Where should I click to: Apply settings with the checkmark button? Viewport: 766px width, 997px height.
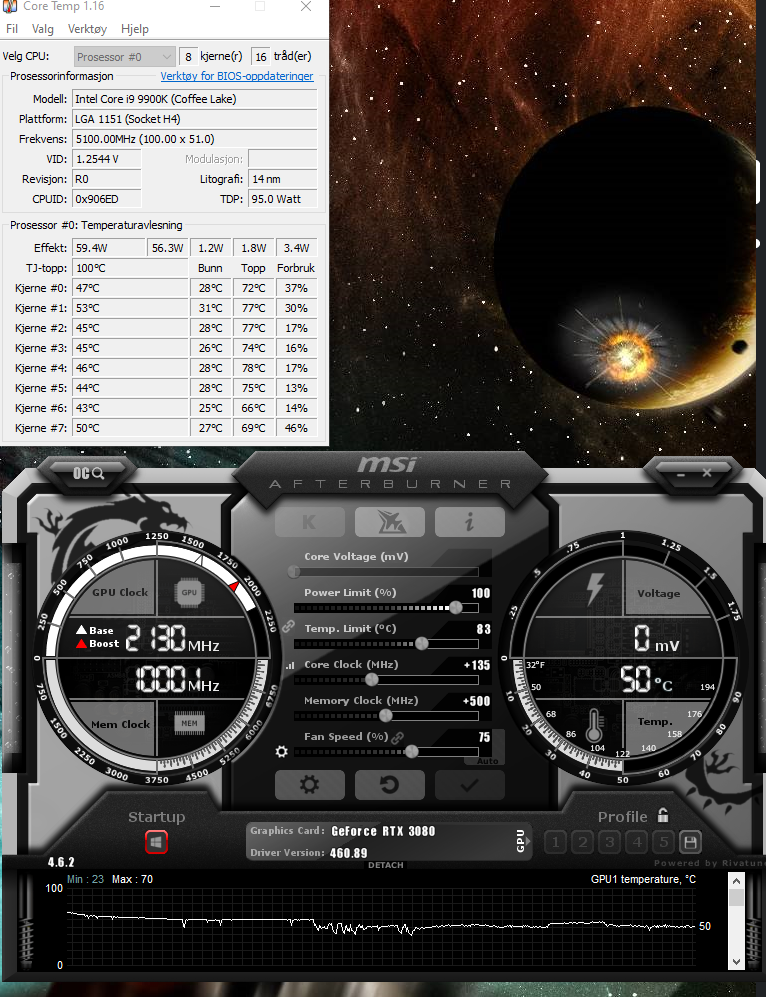[470, 785]
